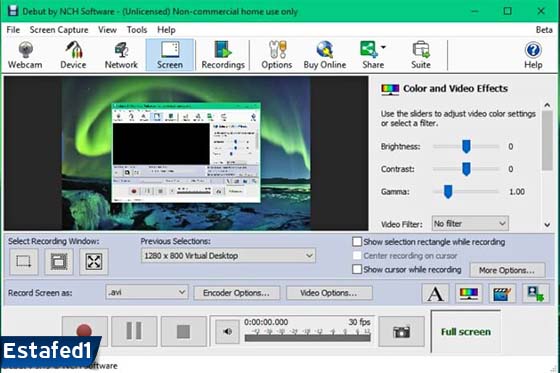Screen dimensions: 560x373
Task: Open the Screen Capture menu
Action: point(59,30)
